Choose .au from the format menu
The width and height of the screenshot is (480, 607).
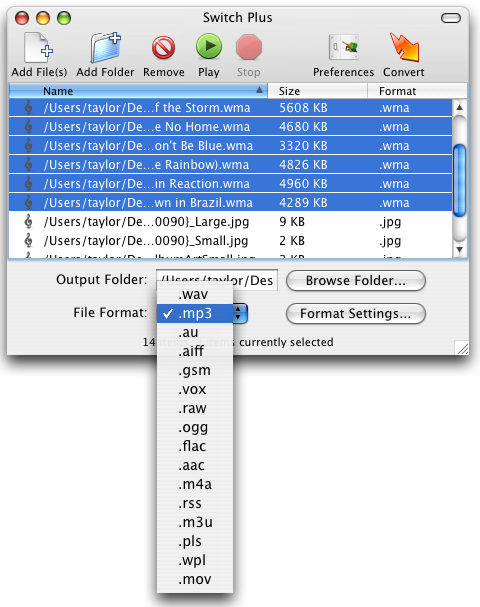click(195, 332)
